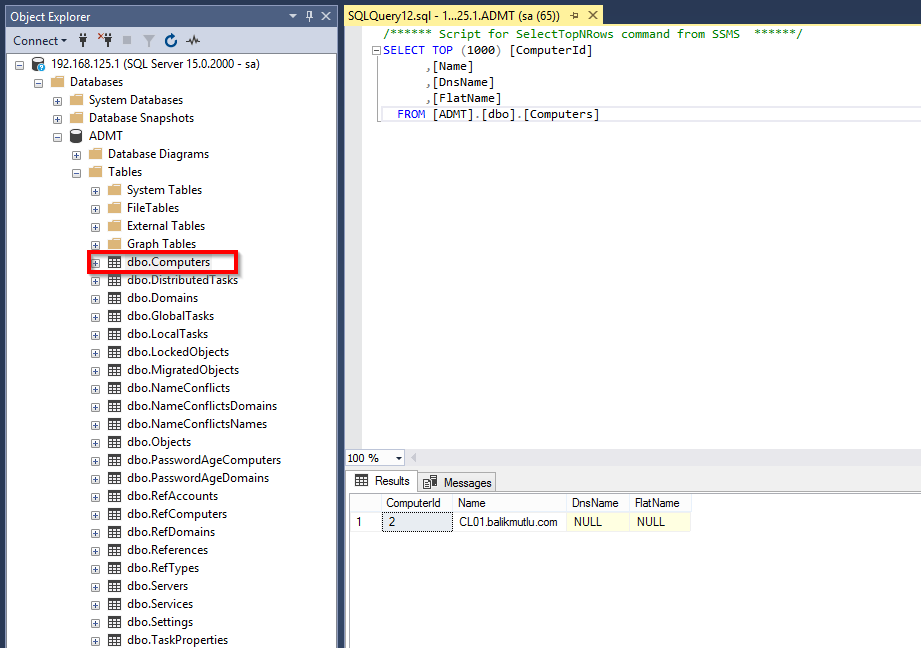Click the ComputerId column header
The image size is (921, 648).
click(417, 503)
